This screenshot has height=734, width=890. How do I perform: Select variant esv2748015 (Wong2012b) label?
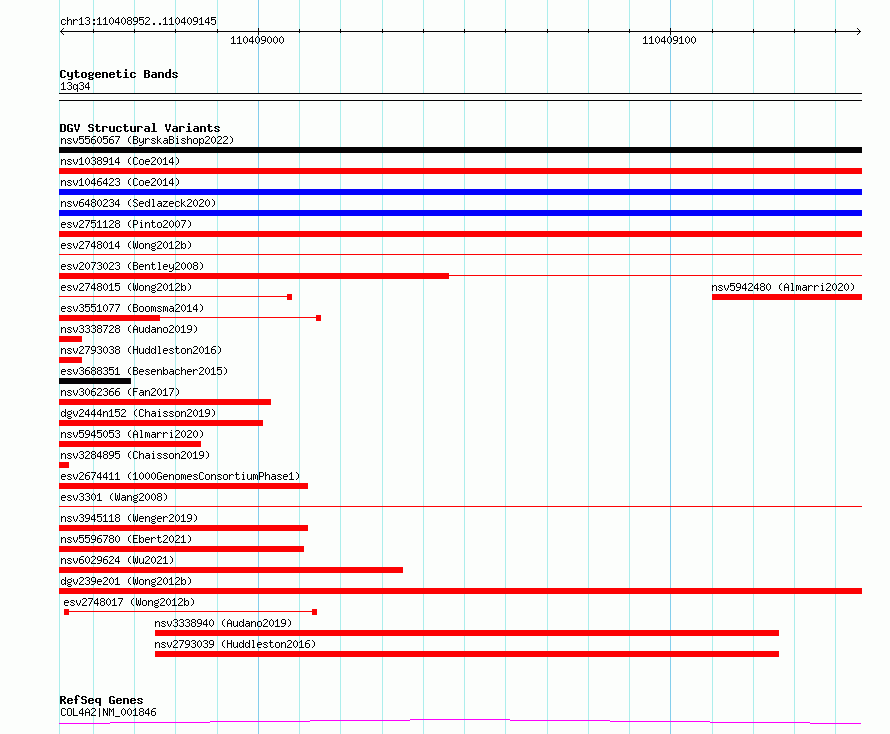coord(126,287)
